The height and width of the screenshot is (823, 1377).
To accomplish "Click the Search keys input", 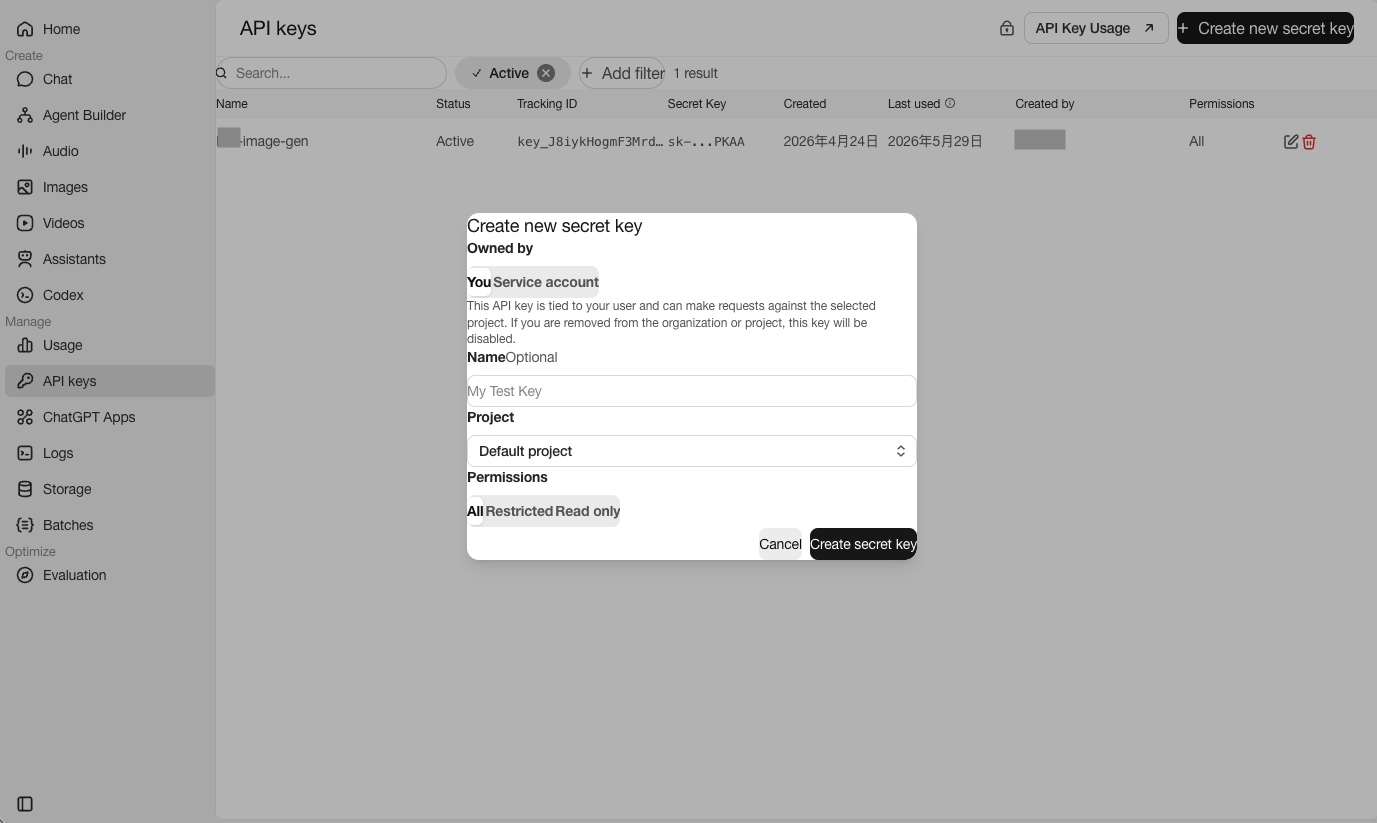I will point(331,73).
